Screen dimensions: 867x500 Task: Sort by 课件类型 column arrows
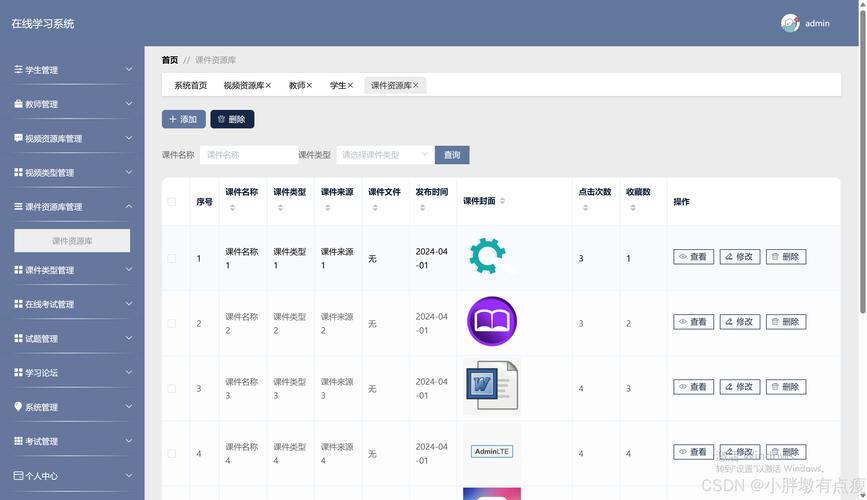point(280,207)
